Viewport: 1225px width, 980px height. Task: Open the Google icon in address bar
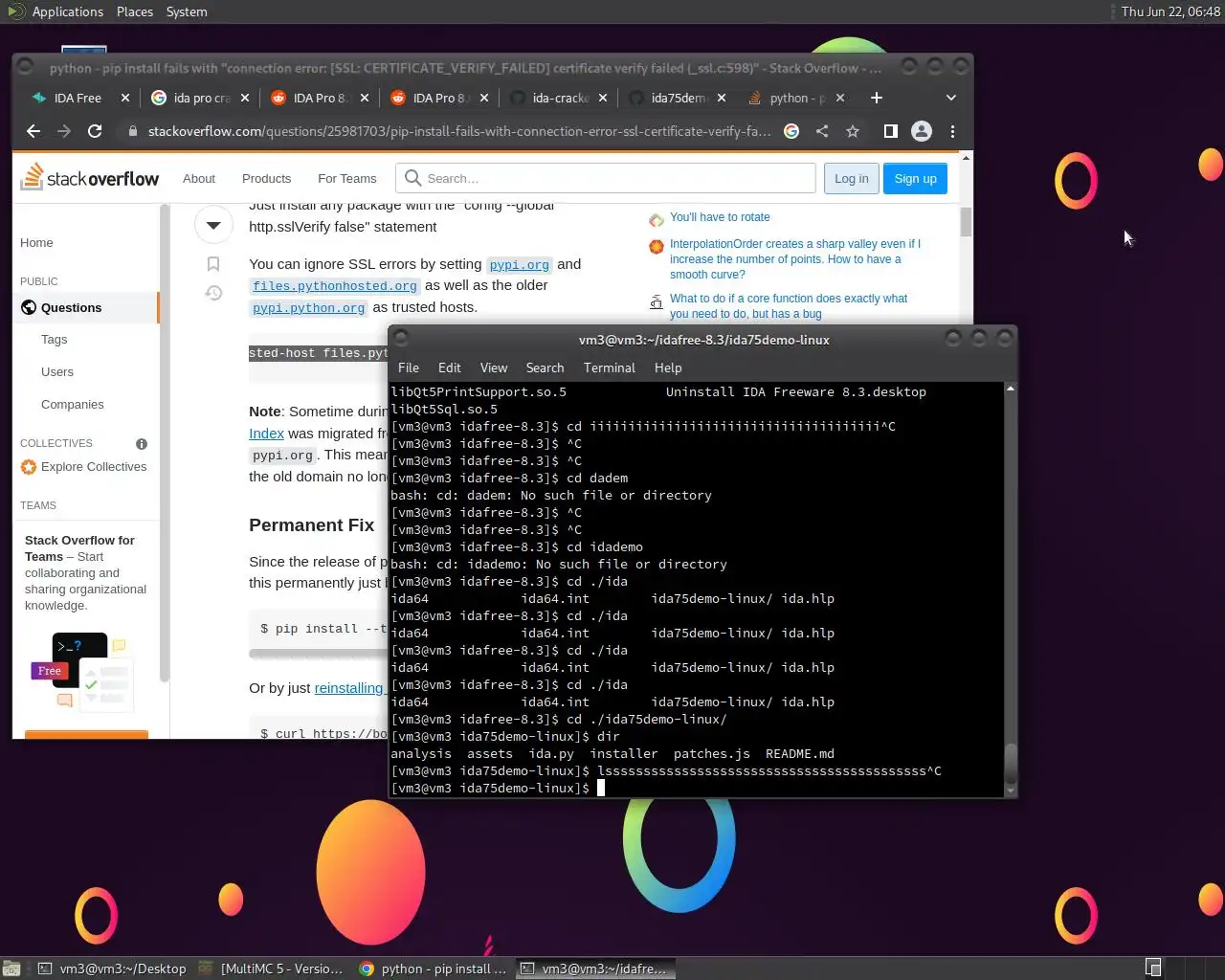pyautogui.click(x=791, y=131)
